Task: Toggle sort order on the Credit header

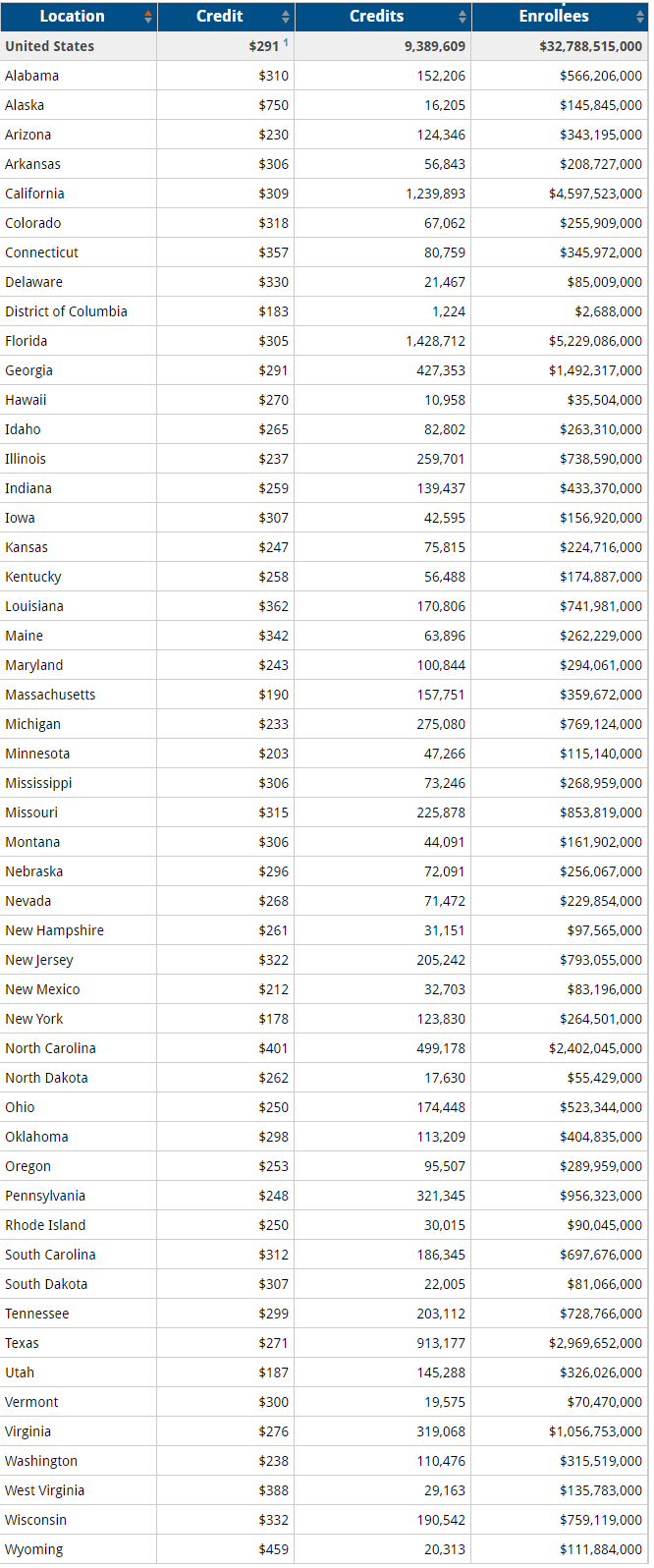Action: coord(220,16)
